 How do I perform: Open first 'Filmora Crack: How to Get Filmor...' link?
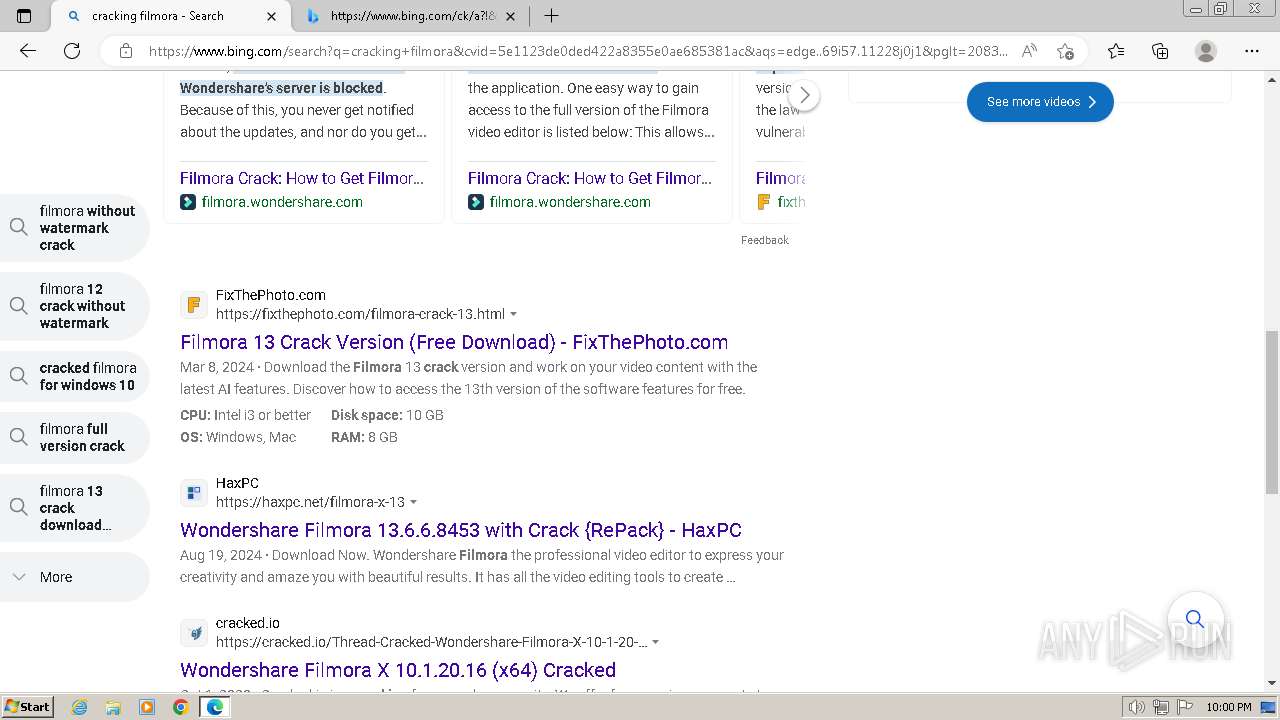click(302, 178)
